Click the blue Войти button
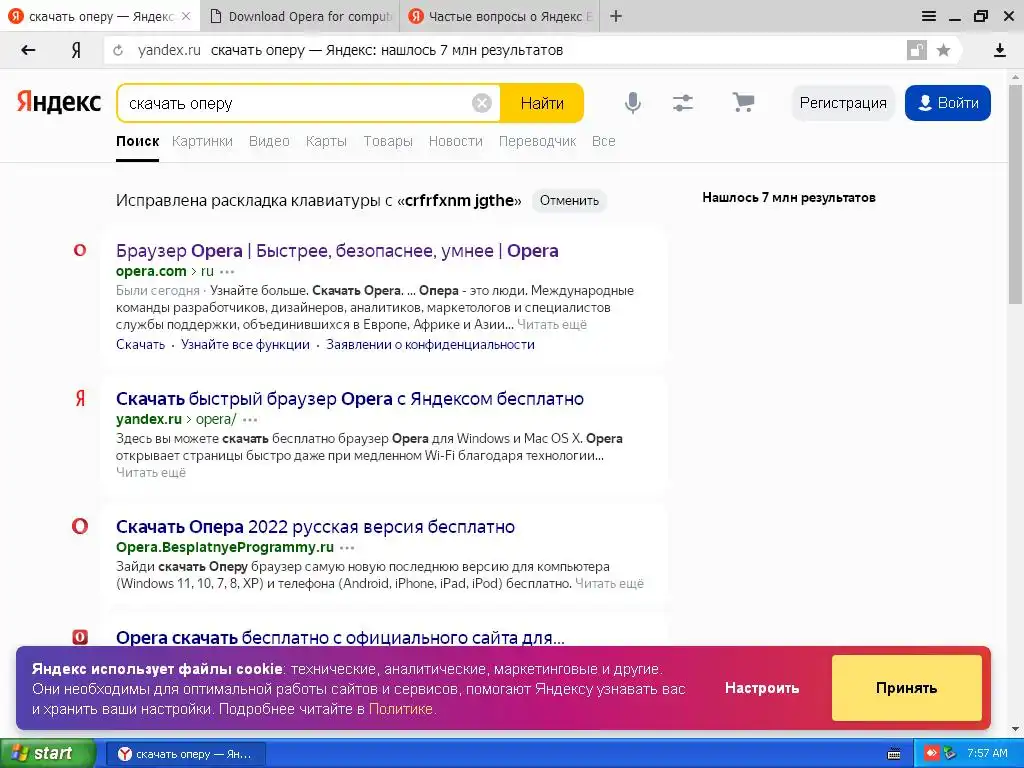1024x768 pixels. coord(948,103)
